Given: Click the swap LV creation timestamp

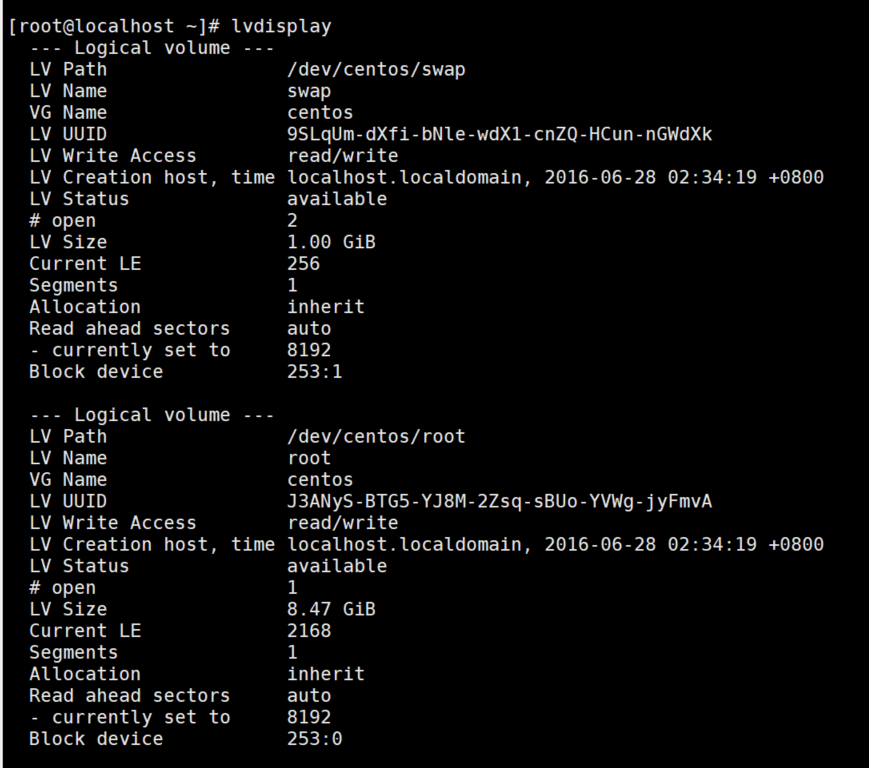Looking at the screenshot, I should click(x=690, y=178).
